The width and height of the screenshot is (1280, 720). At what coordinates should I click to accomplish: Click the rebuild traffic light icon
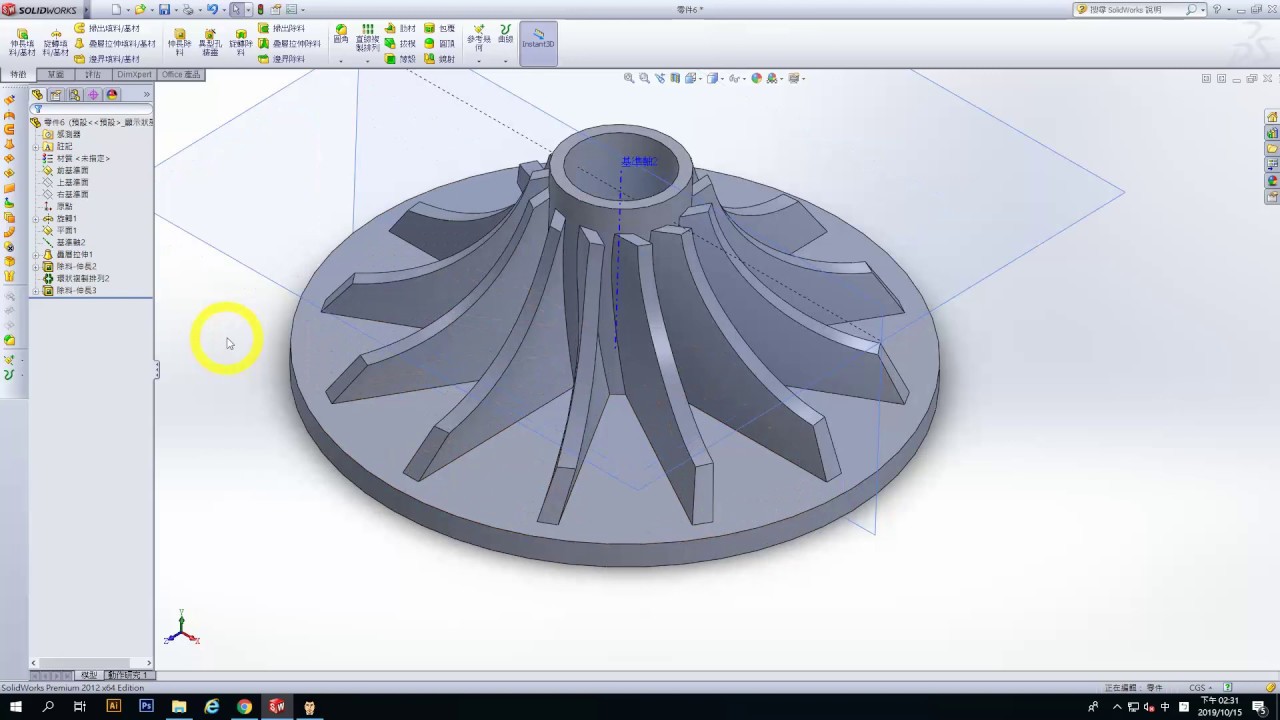pos(260,10)
